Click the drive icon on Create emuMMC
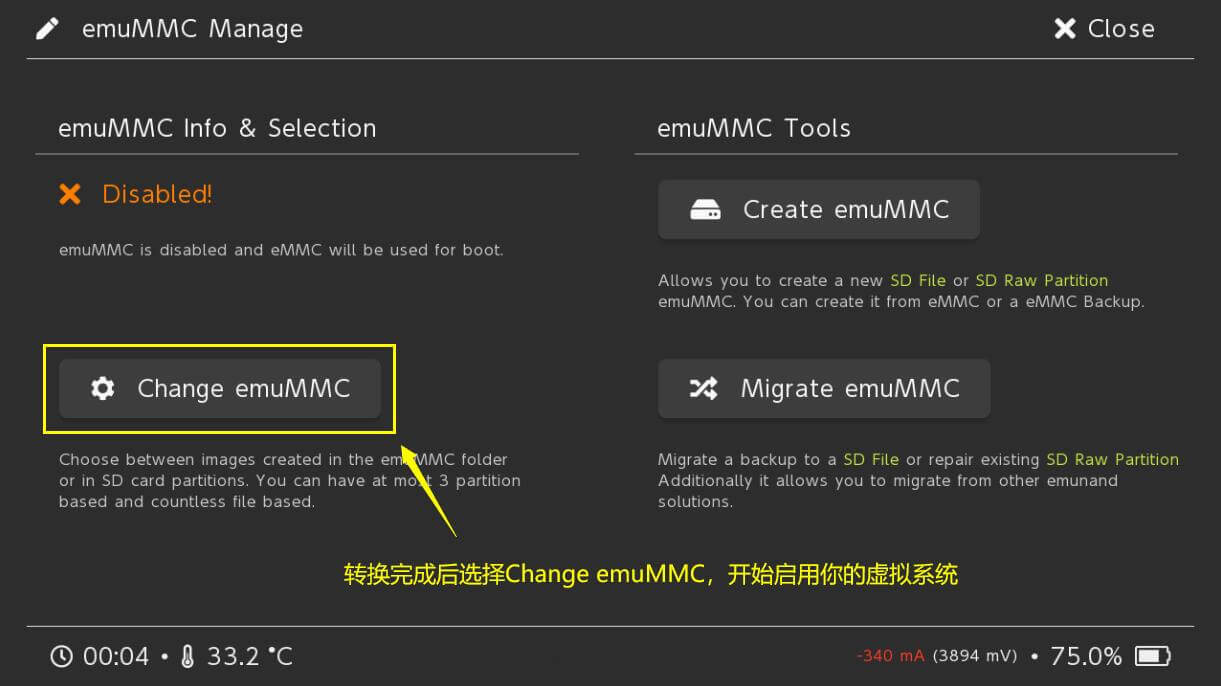Viewport: 1221px width, 686px height. click(x=706, y=210)
